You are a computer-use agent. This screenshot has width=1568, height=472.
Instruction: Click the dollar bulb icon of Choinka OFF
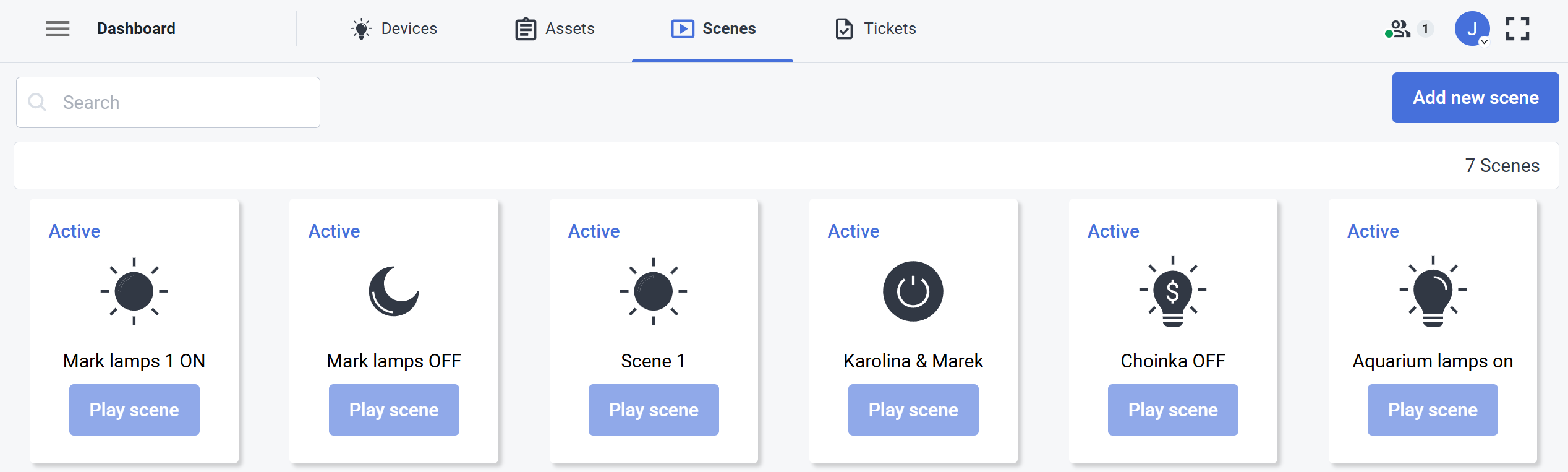pos(1173,291)
